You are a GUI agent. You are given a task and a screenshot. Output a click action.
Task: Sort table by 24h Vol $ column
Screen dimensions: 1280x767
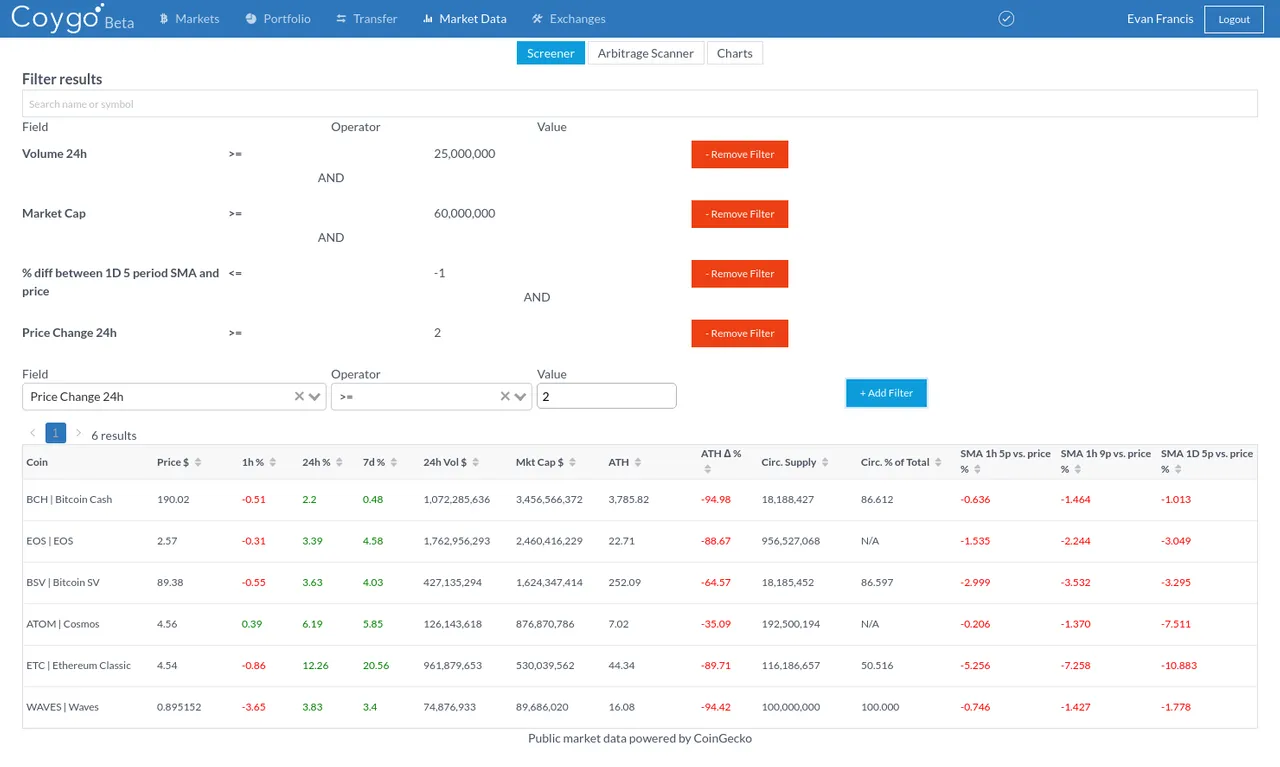[475, 462]
